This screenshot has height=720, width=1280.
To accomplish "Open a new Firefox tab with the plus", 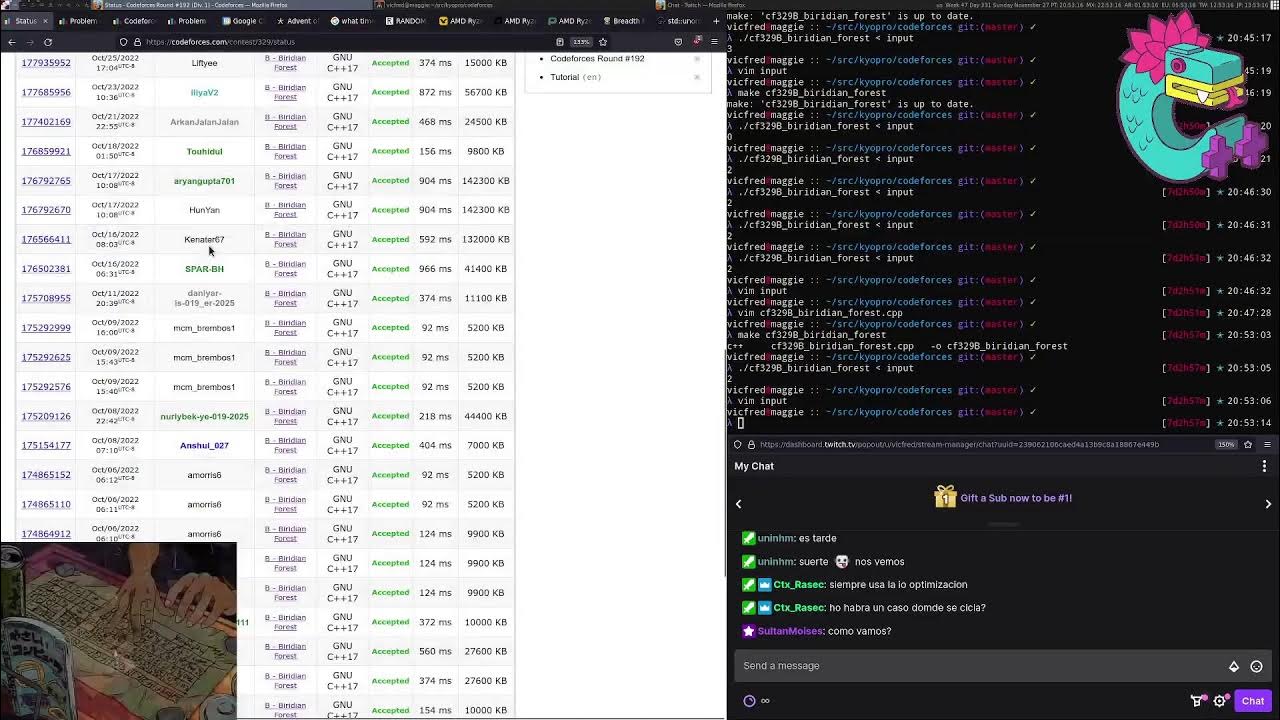I will 716,21.
